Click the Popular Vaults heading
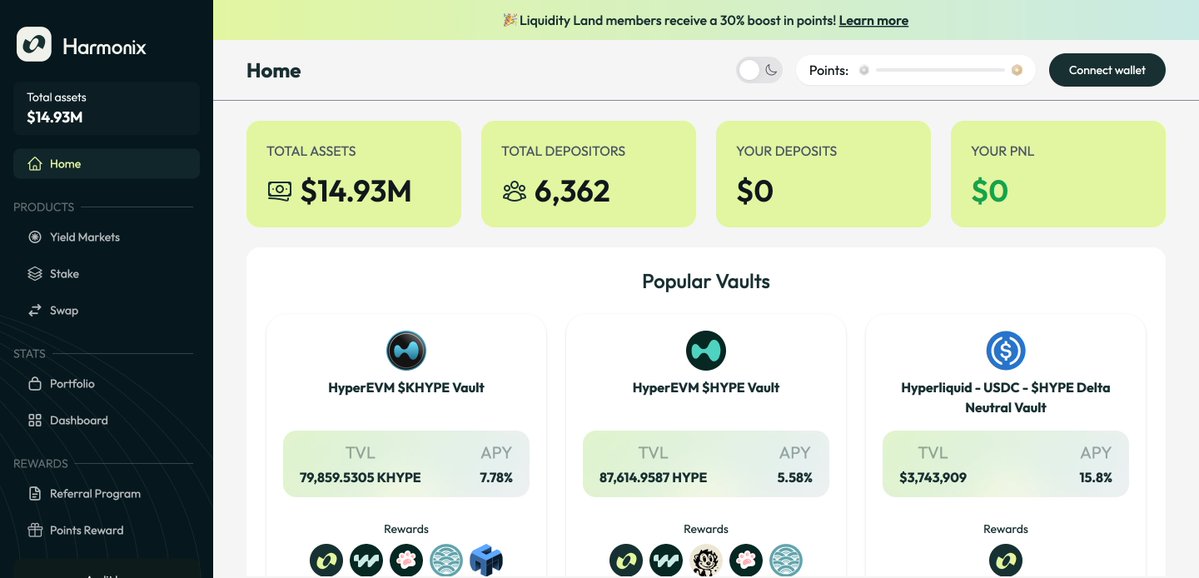 (x=706, y=281)
